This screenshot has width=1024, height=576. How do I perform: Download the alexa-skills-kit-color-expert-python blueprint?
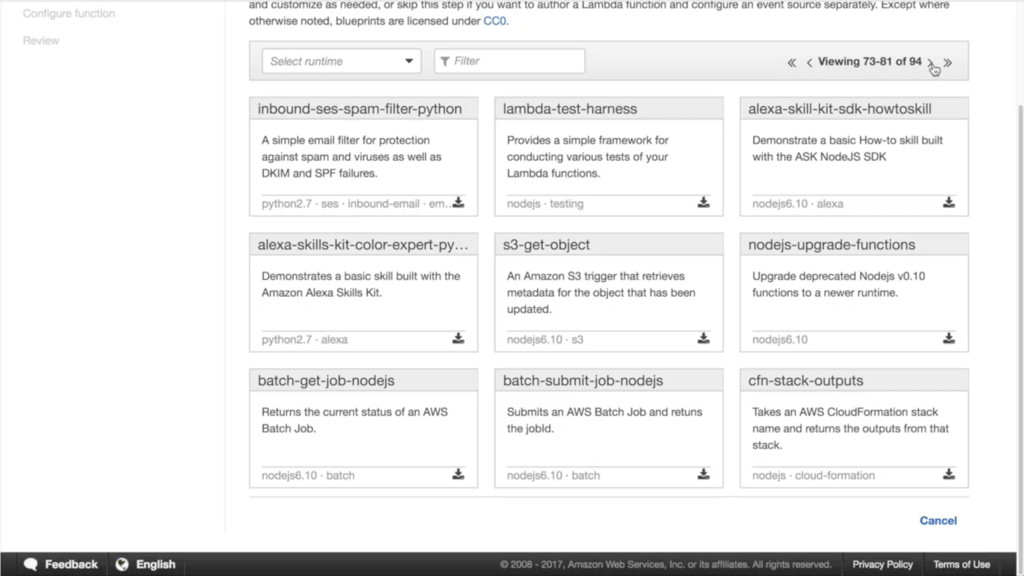(458, 338)
